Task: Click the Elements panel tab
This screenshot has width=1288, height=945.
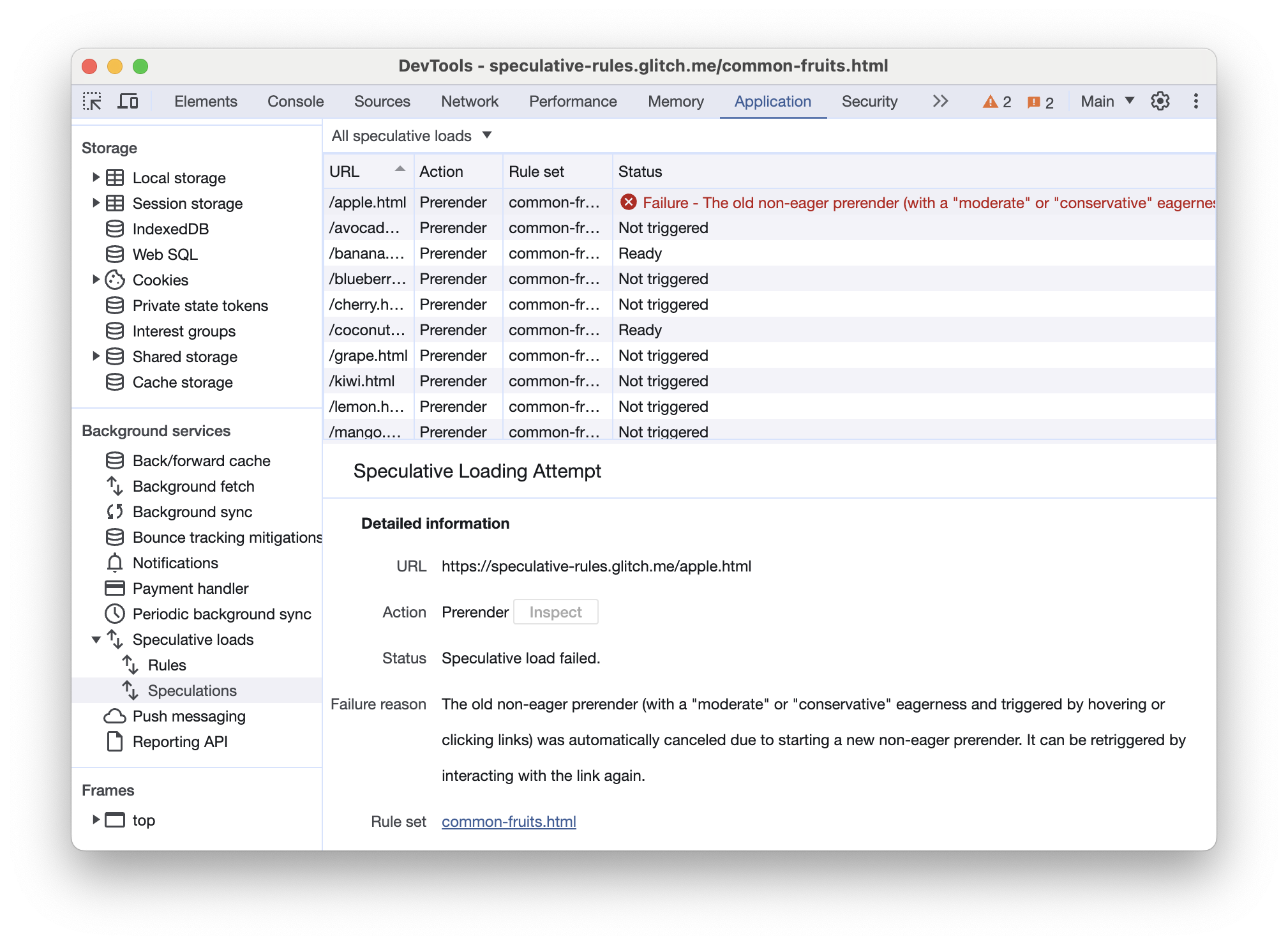Action: [x=205, y=101]
